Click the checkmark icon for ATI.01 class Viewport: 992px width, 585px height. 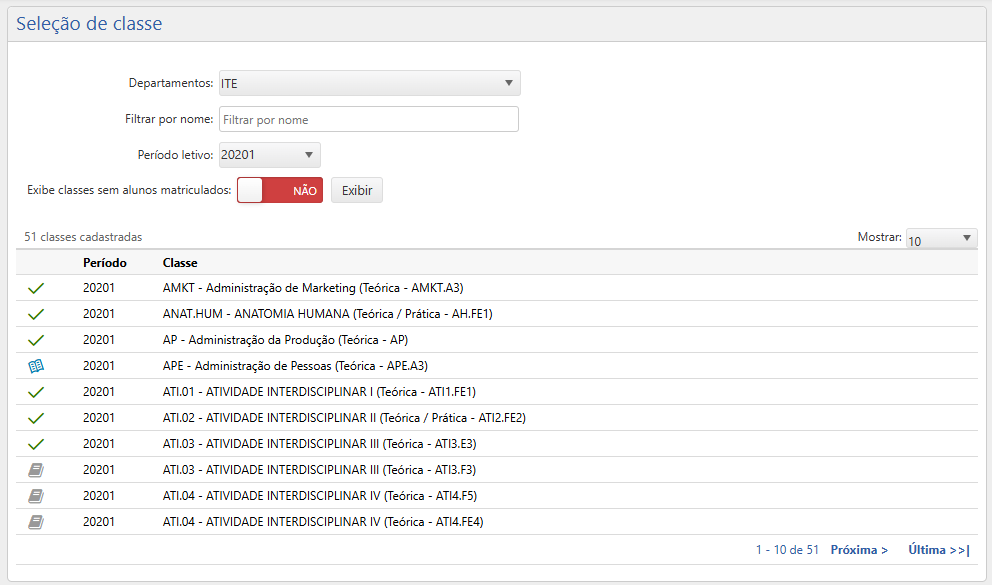pyautogui.click(x=37, y=392)
